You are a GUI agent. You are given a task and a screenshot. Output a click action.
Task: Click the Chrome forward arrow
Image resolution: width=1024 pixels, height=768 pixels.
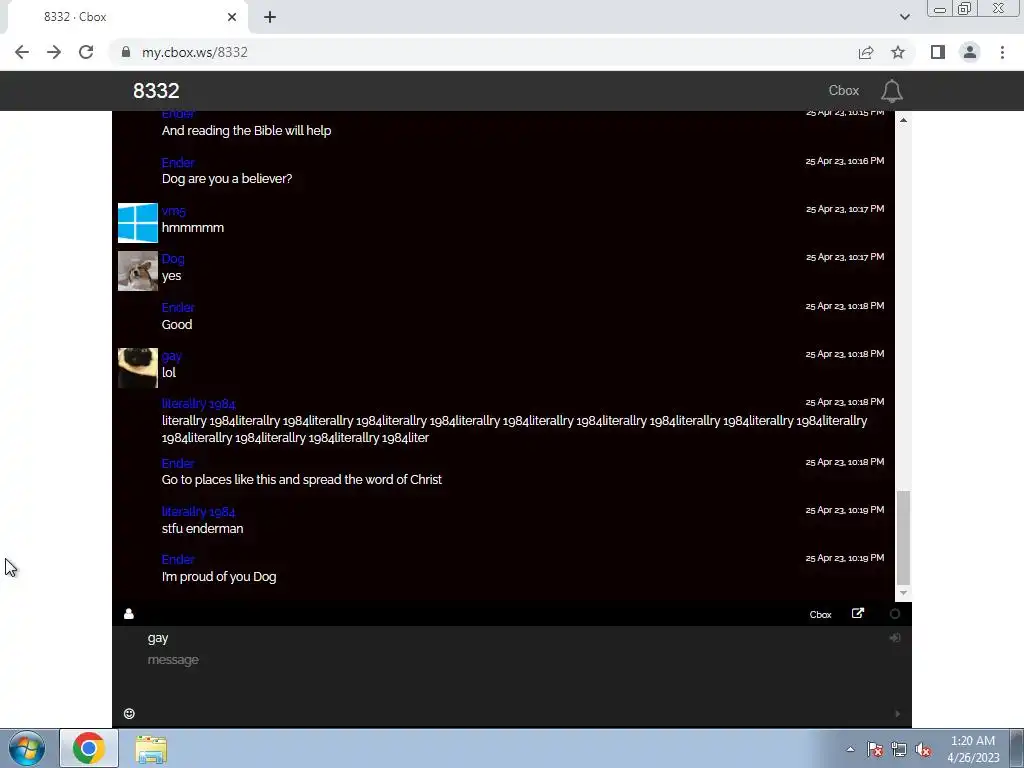[x=54, y=52]
